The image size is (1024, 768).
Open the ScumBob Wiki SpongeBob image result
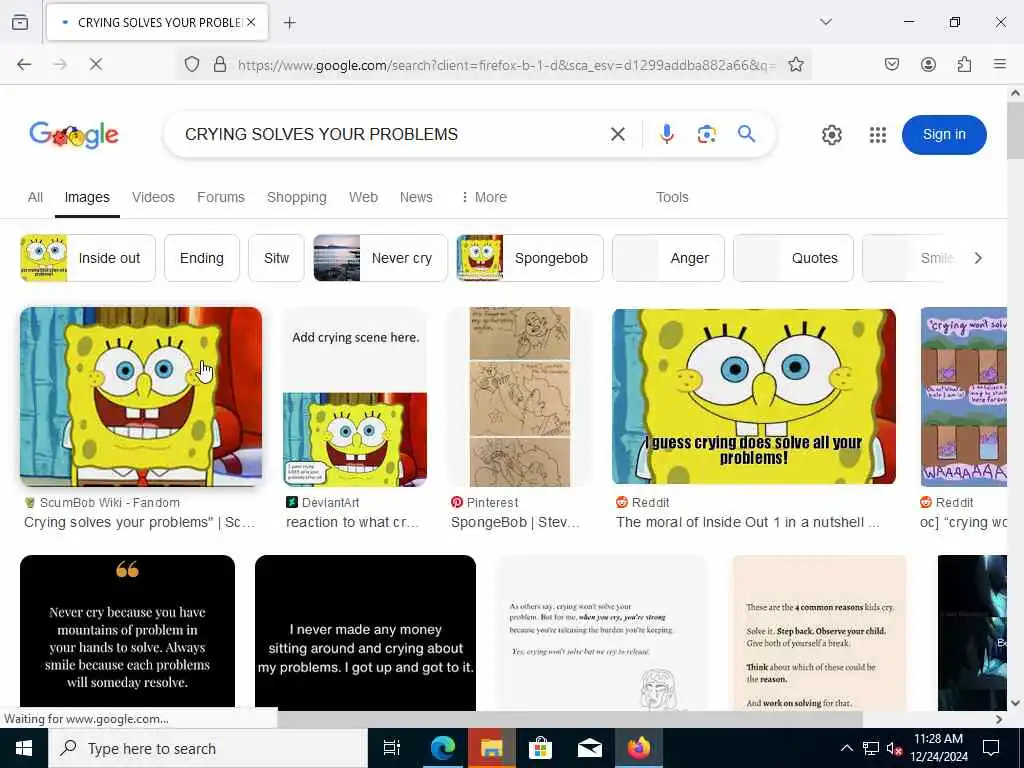pos(141,396)
